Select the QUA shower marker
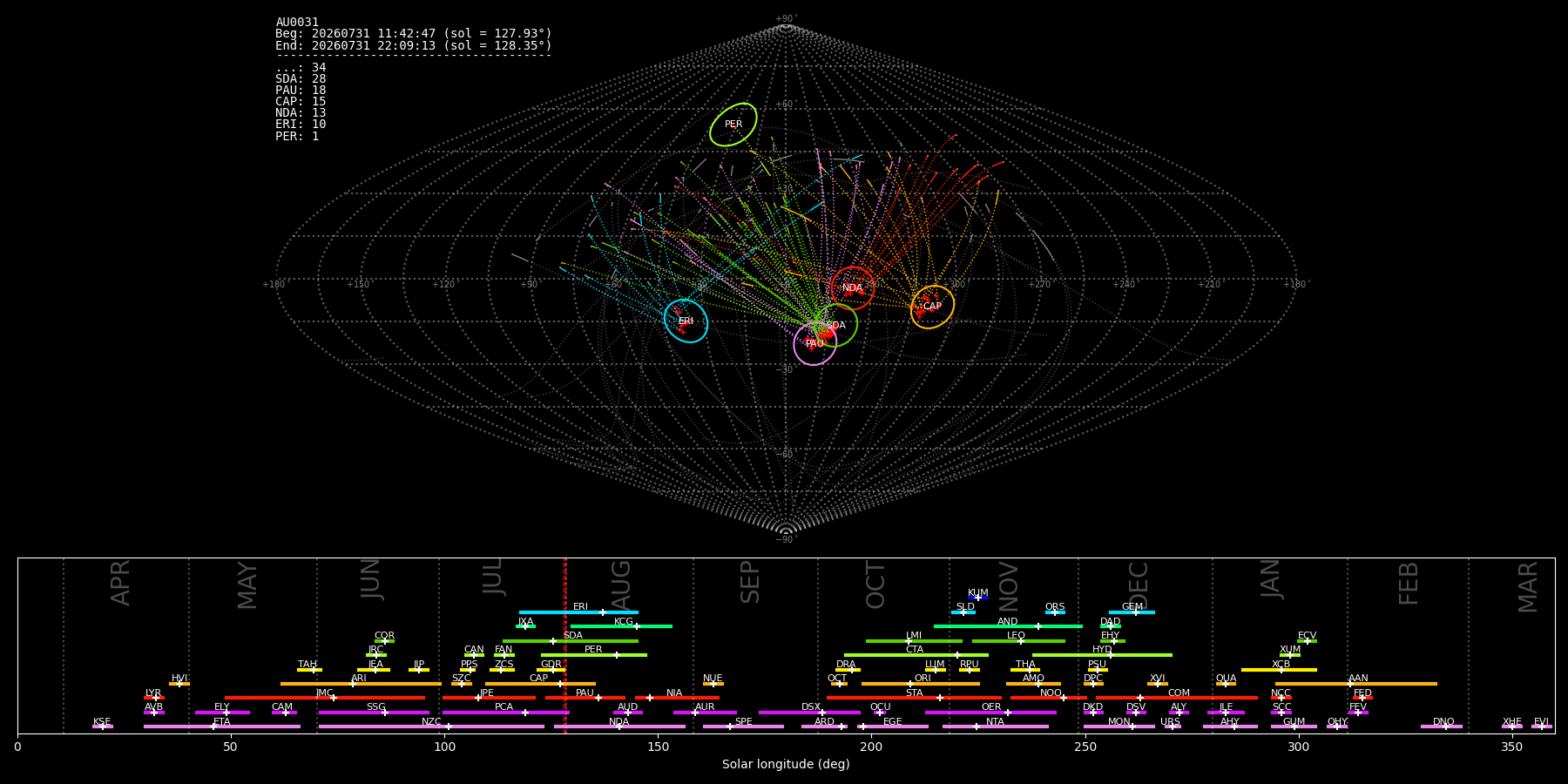 (x=1226, y=684)
